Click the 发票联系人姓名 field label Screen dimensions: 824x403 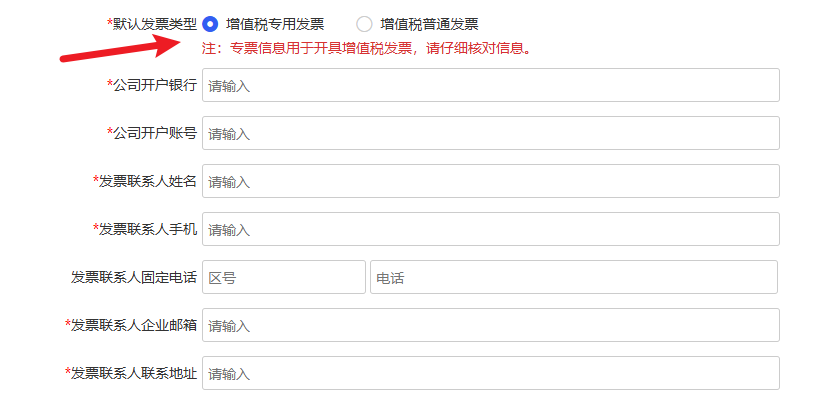(145, 181)
